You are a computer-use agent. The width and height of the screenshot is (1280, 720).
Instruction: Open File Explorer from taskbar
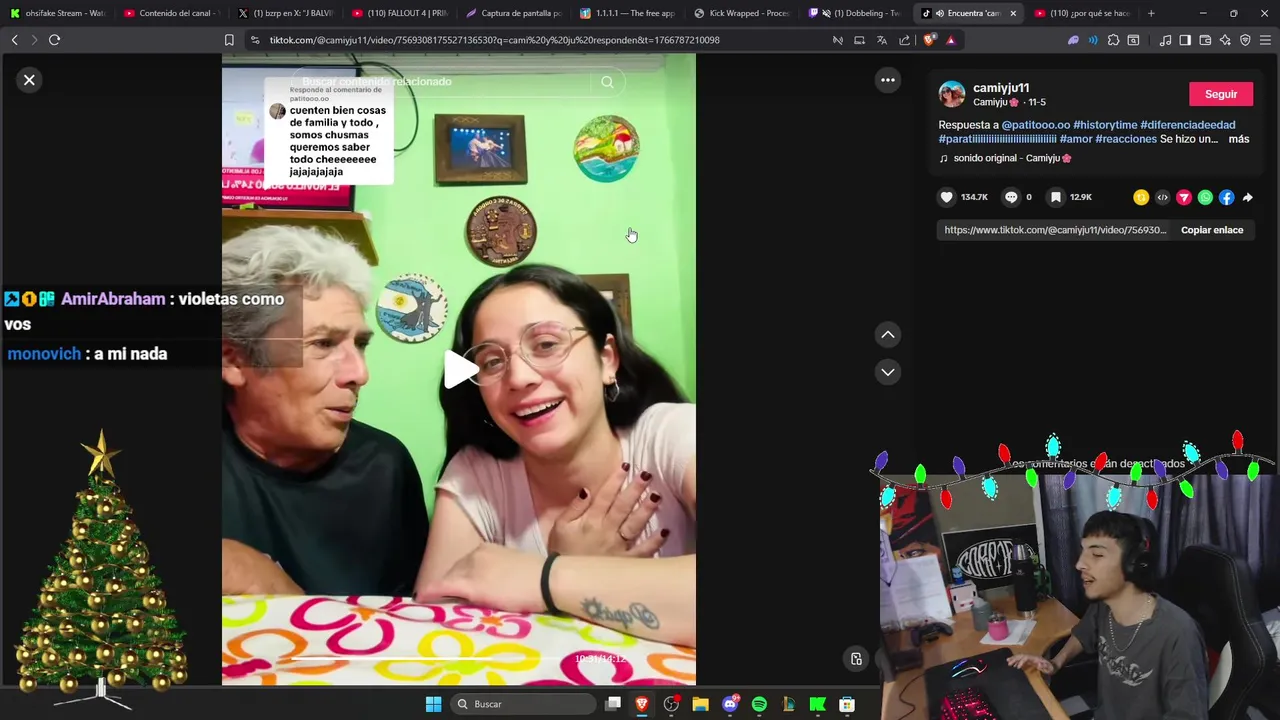tap(700, 704)
